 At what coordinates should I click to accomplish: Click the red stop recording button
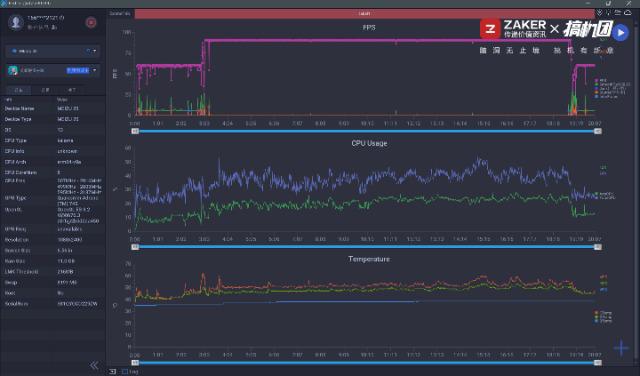tap(91, 22)
